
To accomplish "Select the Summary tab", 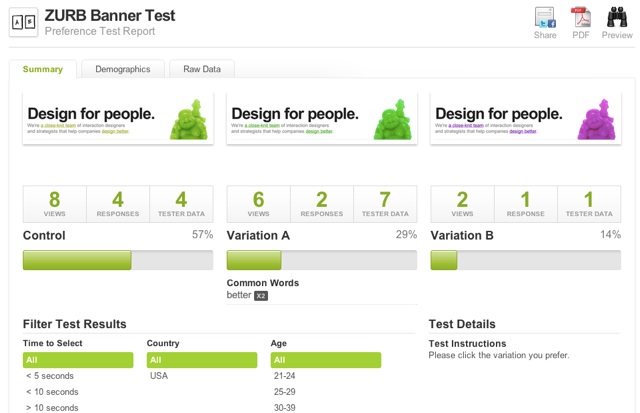I will (x=43, y=69).
